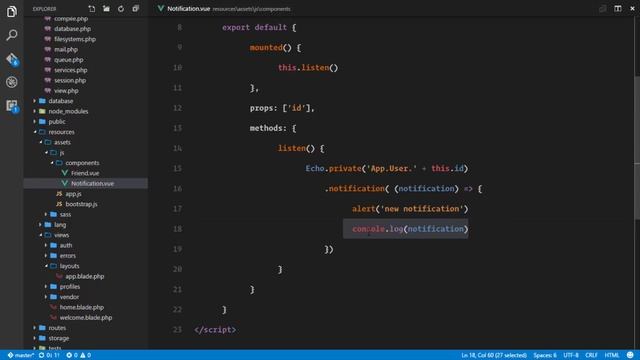Click the master branch indicator
Screen dimensions: 640x360
pyautogui.click(x=20, y=355)
